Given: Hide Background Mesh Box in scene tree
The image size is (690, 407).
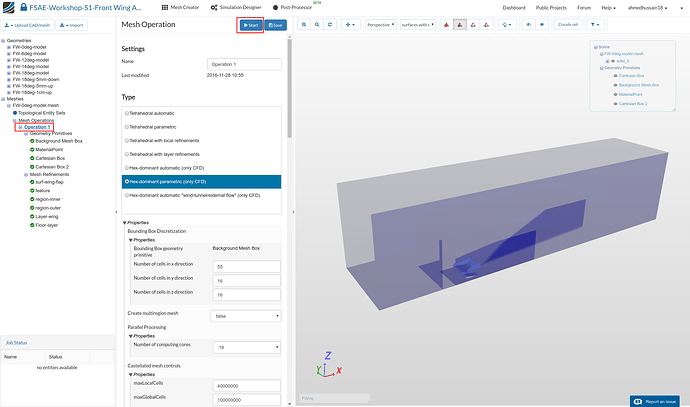Looking at the screenshot, I should 615,85.
